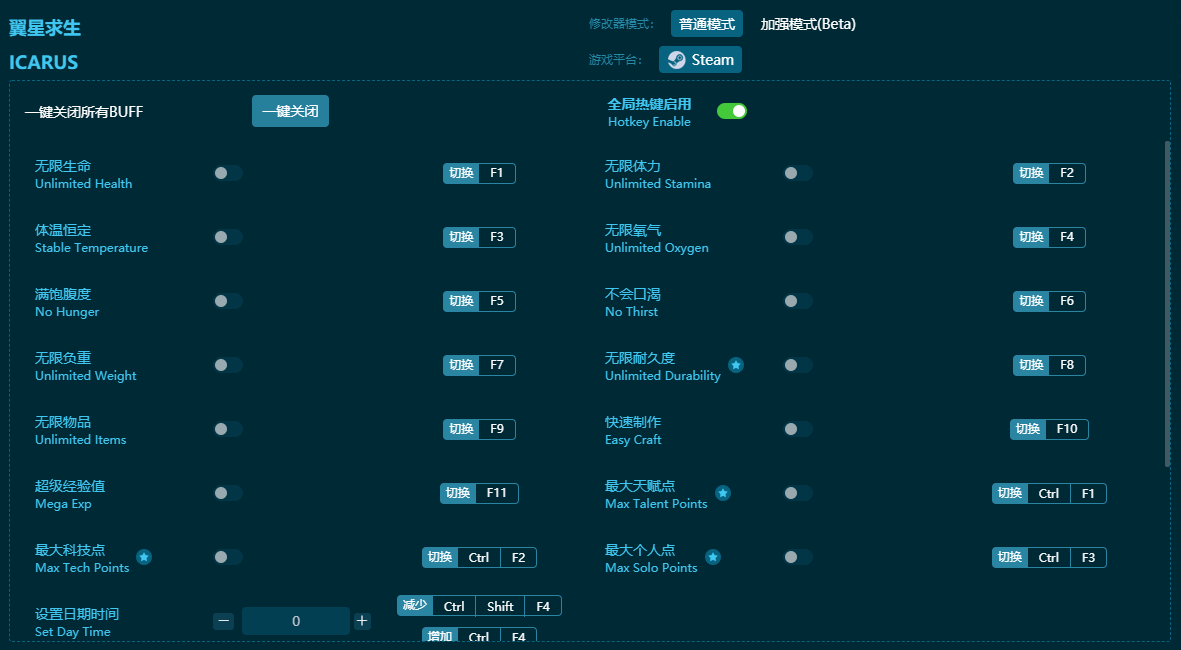The width and height of the screenshot is (1181, 650).
Task: Enable Unlimited Stamina toggle
Action: [x=798, y=173]
